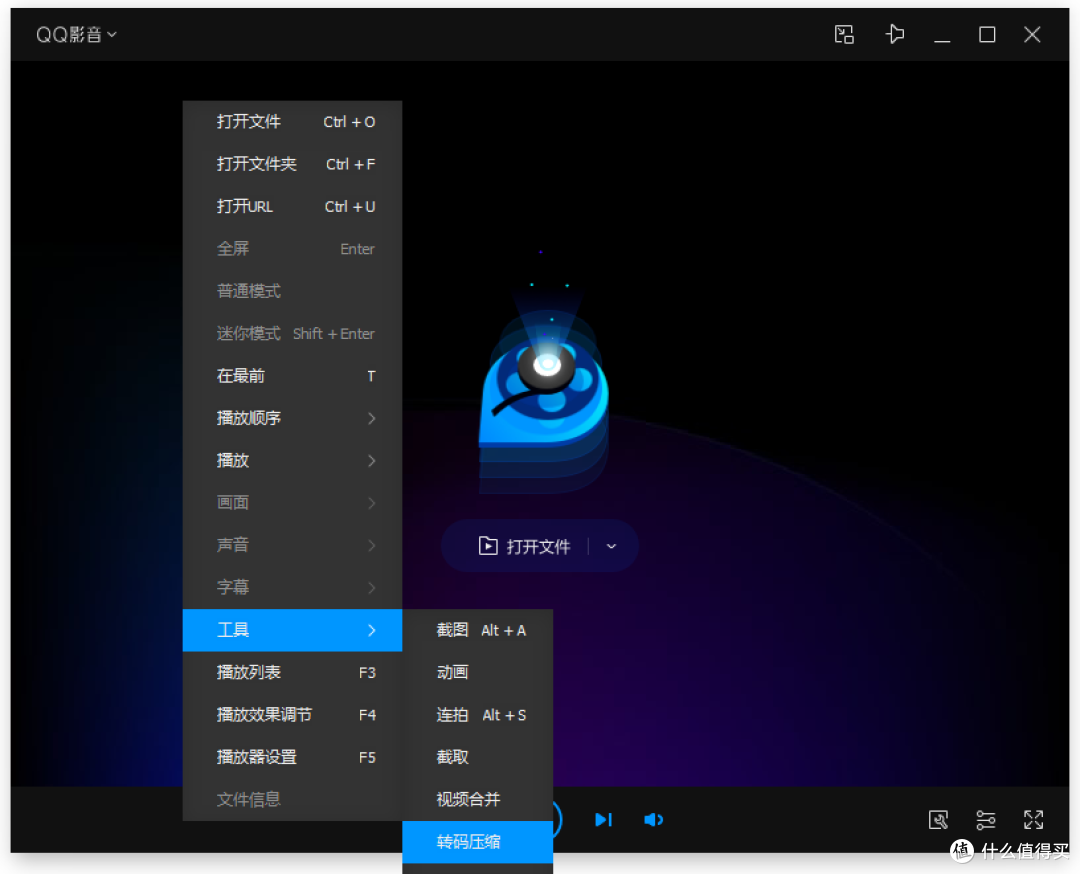Select 转码压缩 in the tools submenu
The width and height of the screenshot is (1080, 874).
tap(477, 842)
